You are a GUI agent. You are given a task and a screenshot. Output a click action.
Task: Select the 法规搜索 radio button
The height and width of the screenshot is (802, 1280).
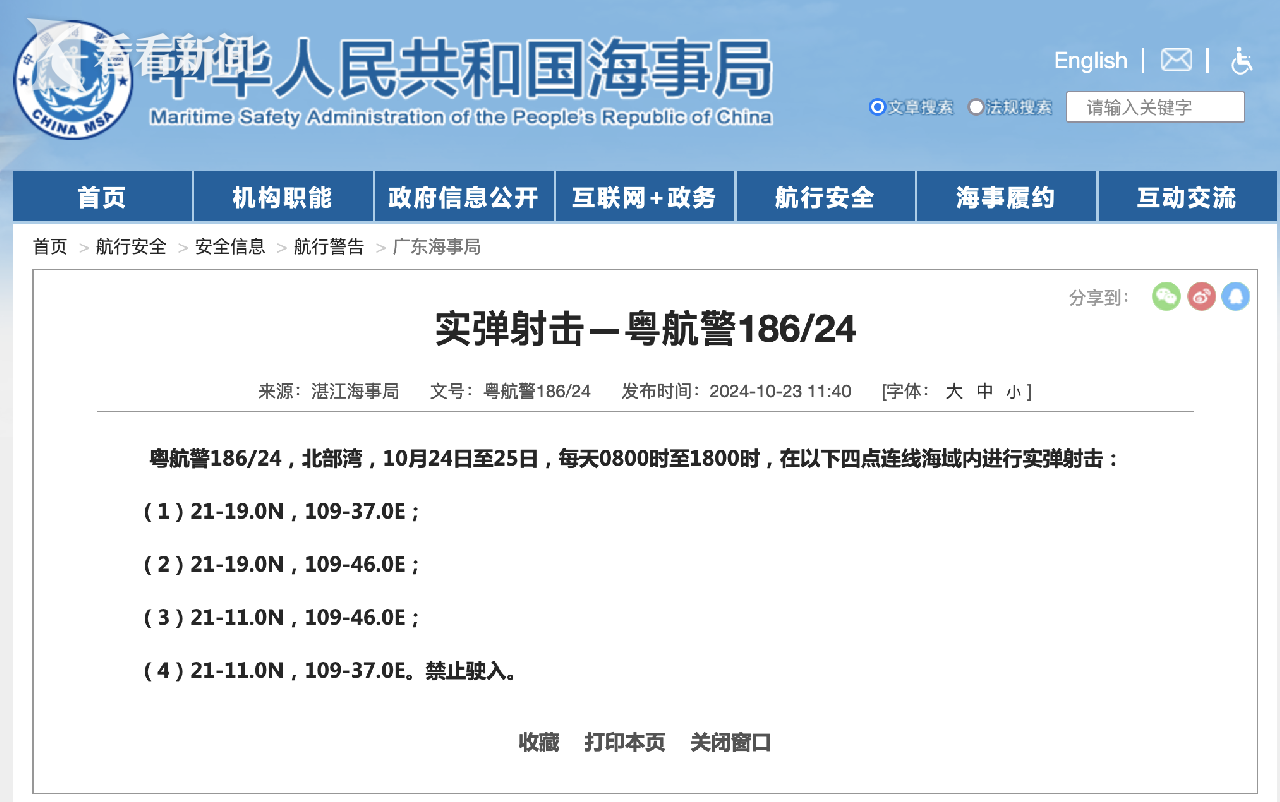coord(975,107)
